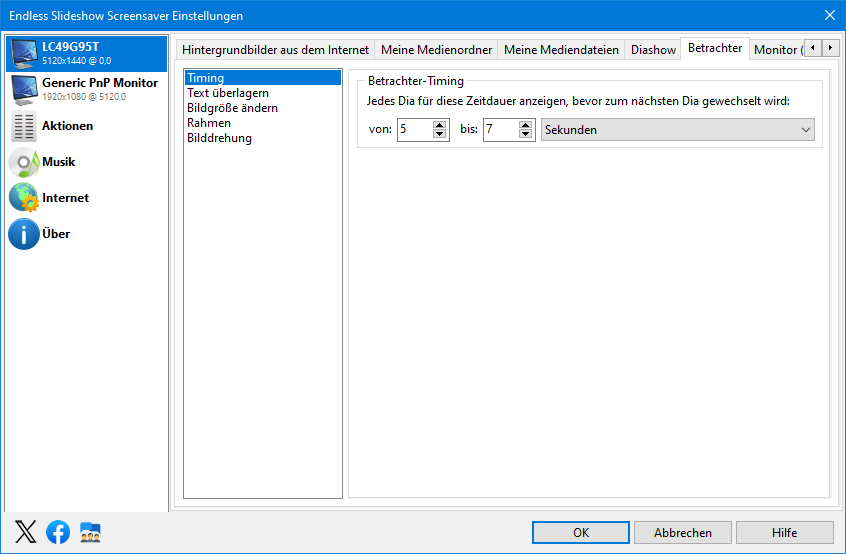Click the 'von' value input field

pos(414,129)
